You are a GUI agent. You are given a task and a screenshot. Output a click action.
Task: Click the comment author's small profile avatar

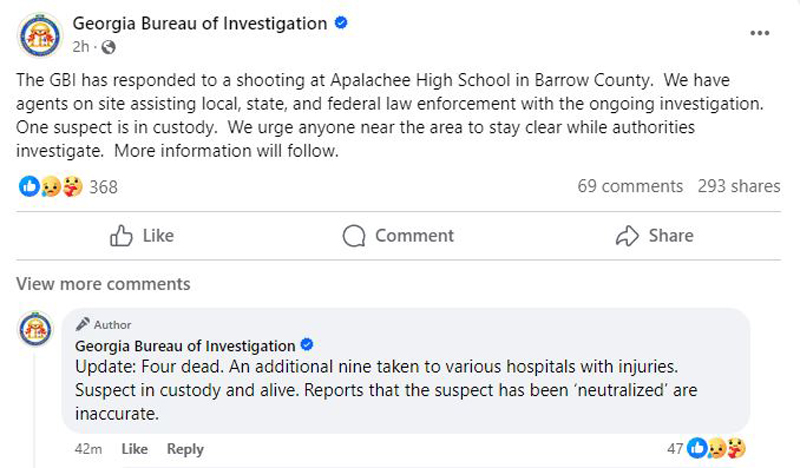35,329
